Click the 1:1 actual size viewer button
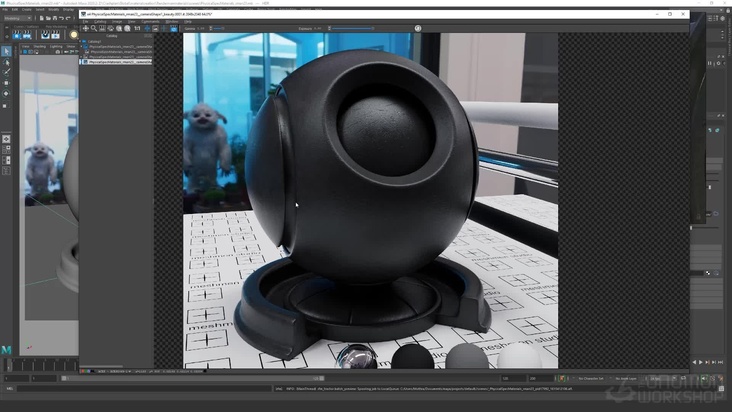The height and width of the screenshot is (412, 732). [137, 28]
